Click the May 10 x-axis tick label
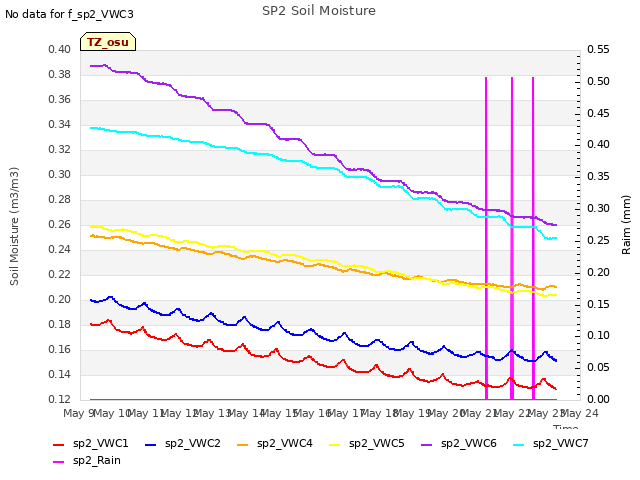Viewport: 640px width, 480px height. [112, 413]
